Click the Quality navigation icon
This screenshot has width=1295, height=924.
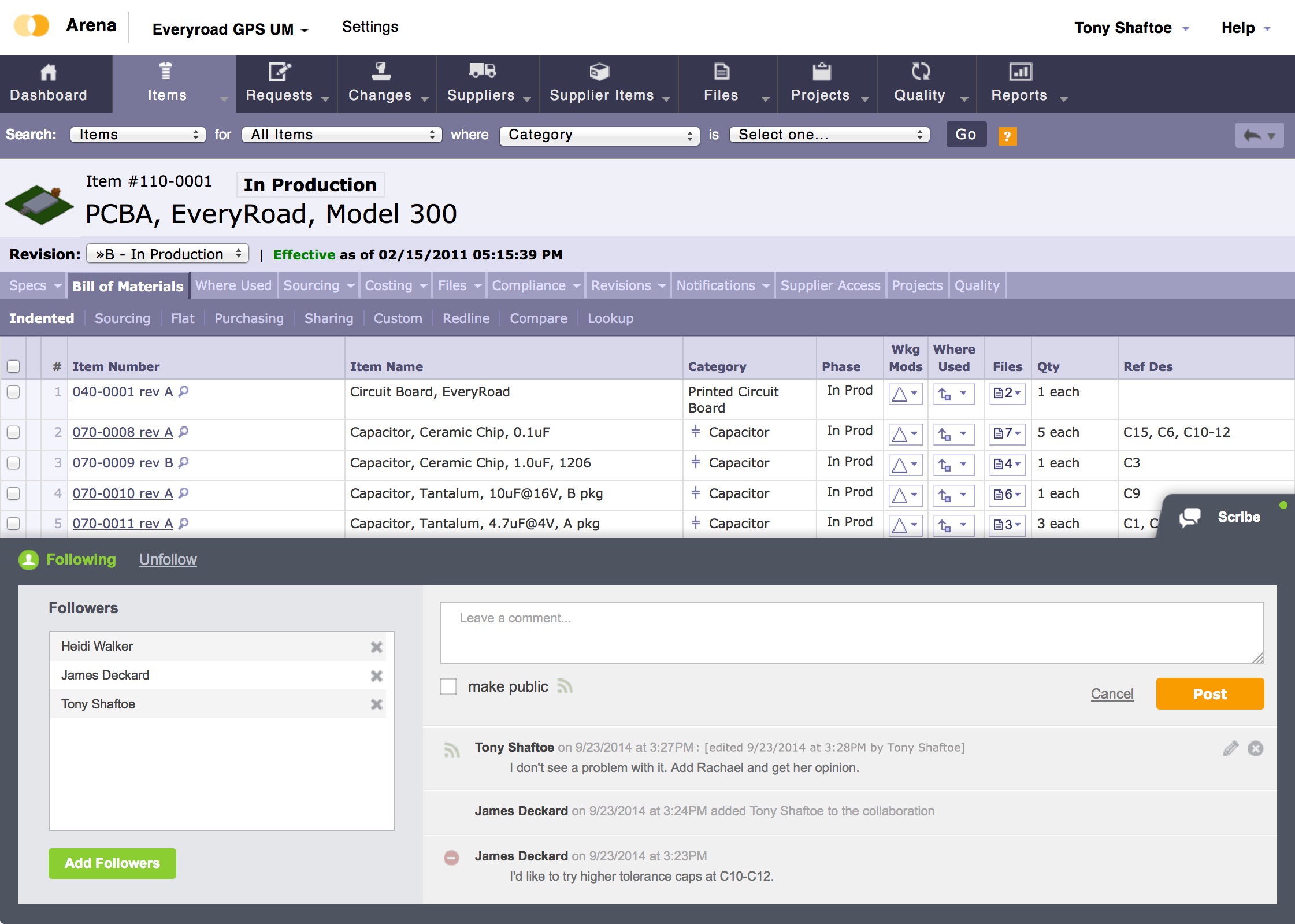(920, 70)
